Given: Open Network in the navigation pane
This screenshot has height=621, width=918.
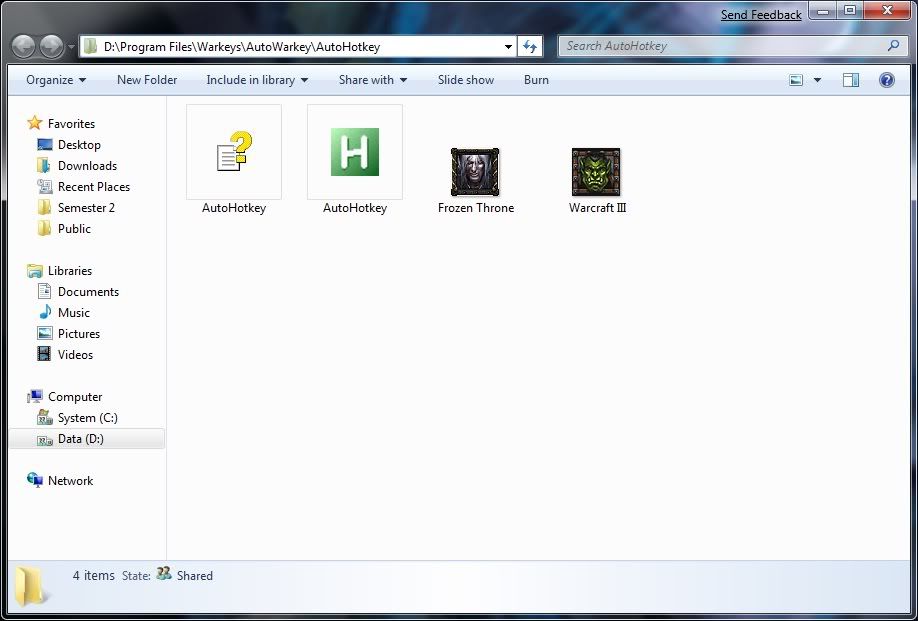Looking at the screenshot, I should point(70,481).
